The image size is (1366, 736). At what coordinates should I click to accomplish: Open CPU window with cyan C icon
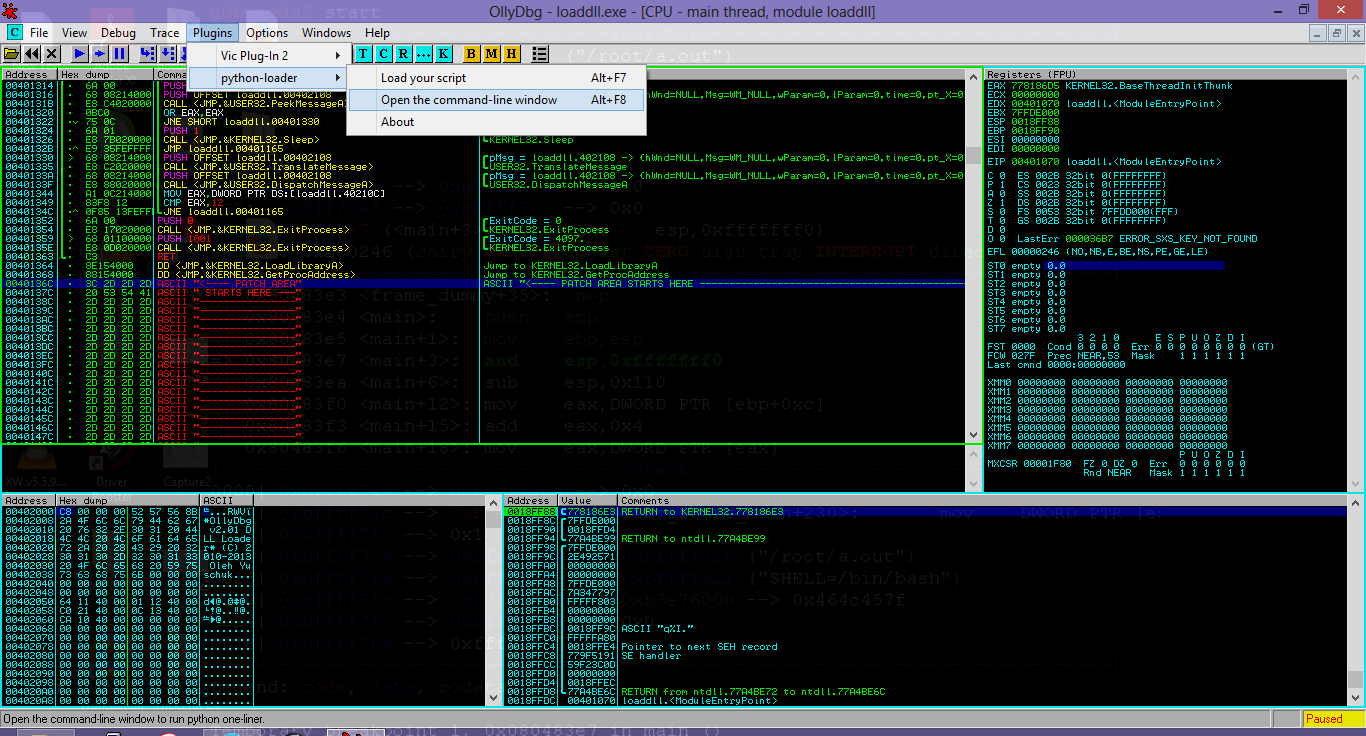click(383, 53)
